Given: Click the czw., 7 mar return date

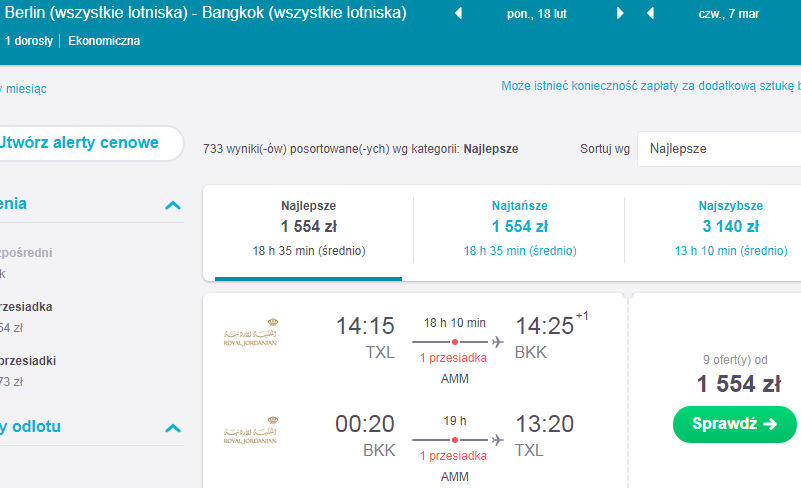Looking at the screenshot, I should [x=728, y=14].
